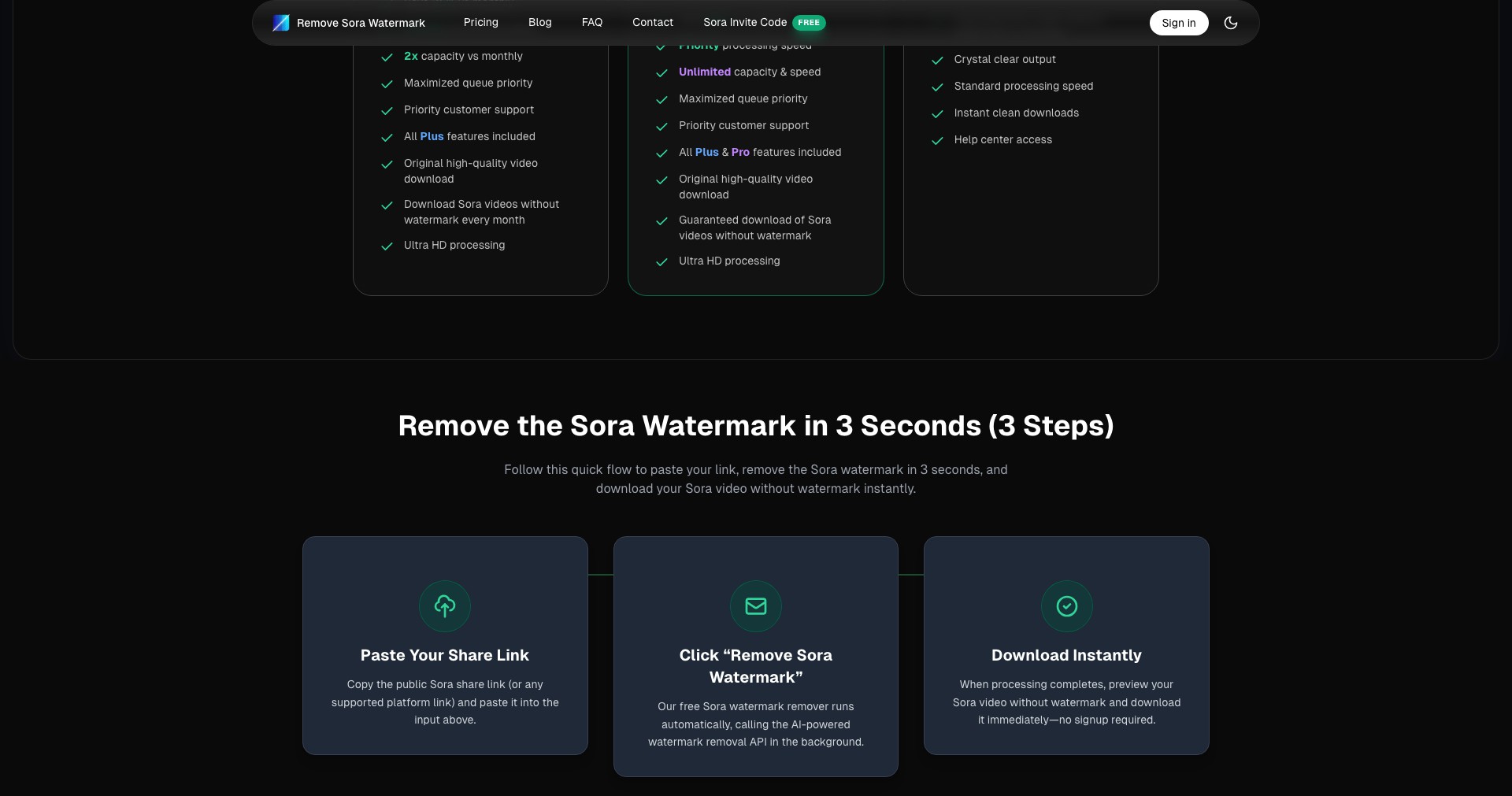Open the Blog nav item
The width and height of the screenshot is (1512, 796).
tap(540, 22)
